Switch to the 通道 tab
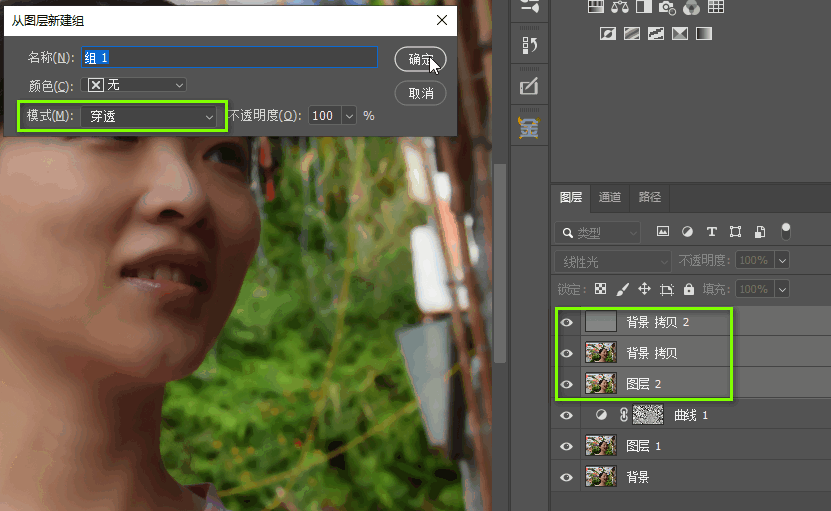The width and height of the screenshot is (831, 511). [609, 197]
